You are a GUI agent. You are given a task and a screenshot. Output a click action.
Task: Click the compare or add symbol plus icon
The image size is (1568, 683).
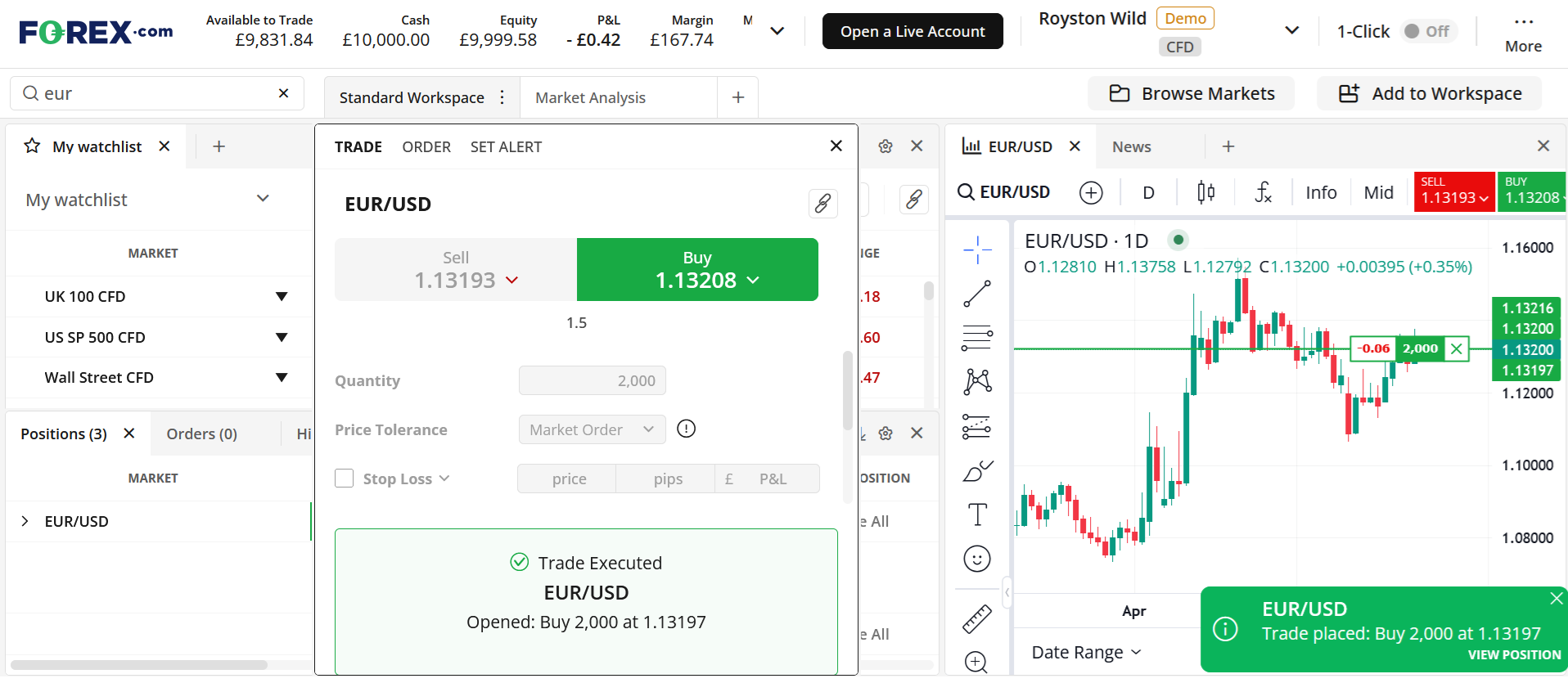[1091, 192]
